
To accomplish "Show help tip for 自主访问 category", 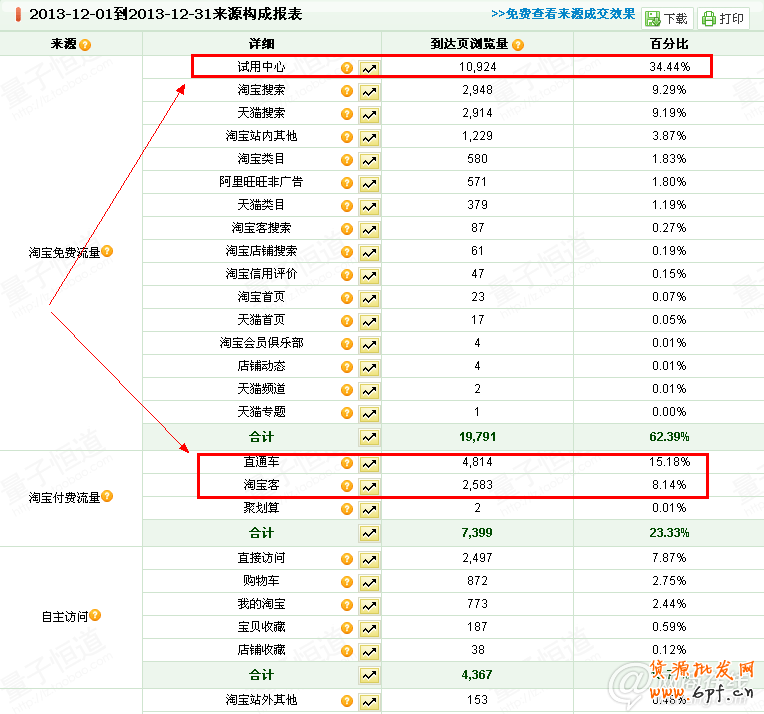I will pyautogui.click(x=95, y=615).
